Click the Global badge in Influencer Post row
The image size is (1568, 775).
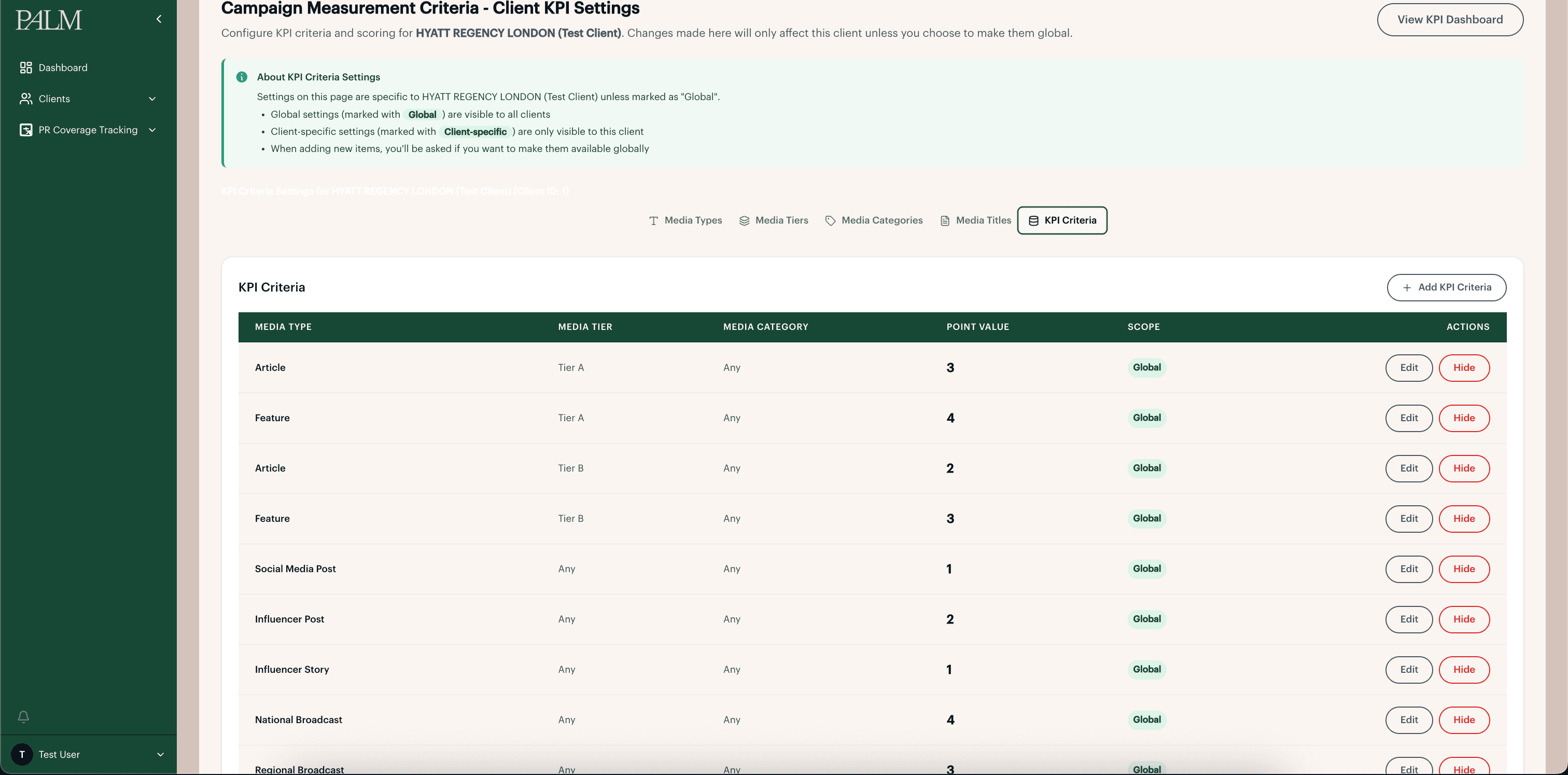tap(1146, 619)
